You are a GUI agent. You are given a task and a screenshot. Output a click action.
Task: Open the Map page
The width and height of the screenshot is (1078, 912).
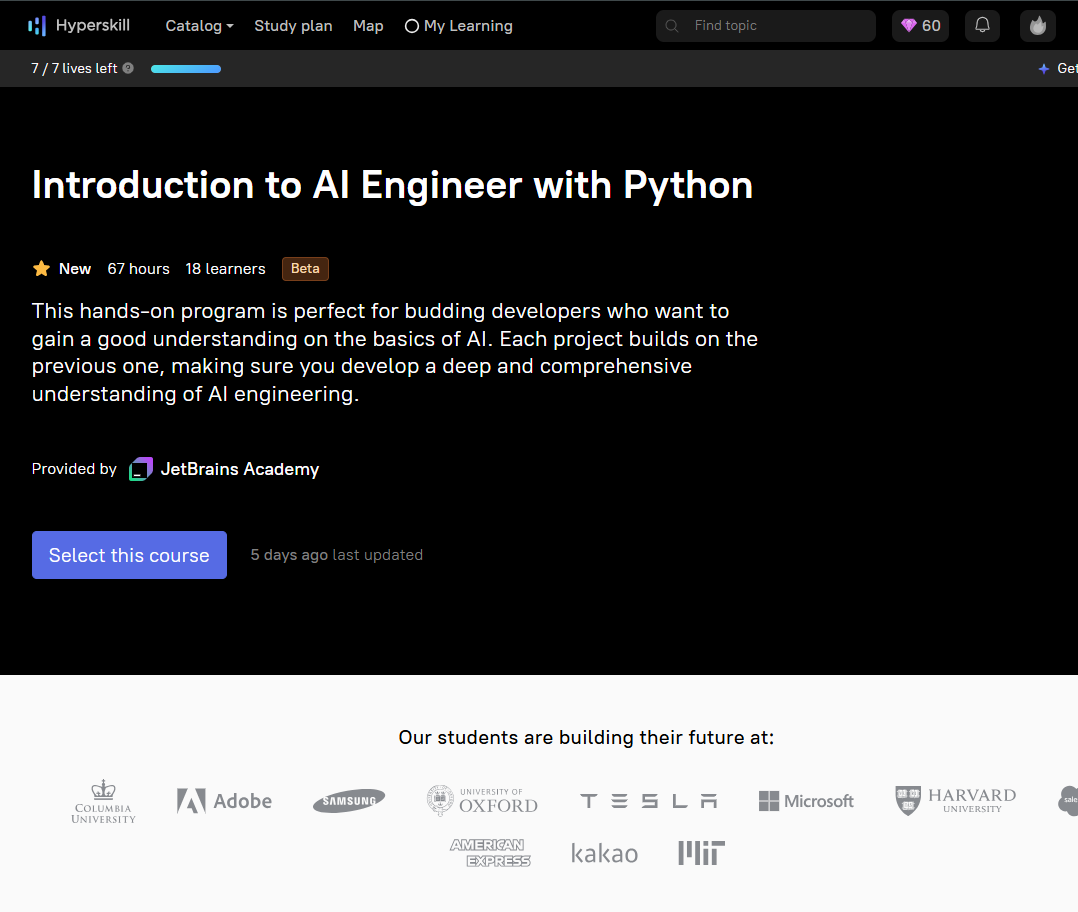pyautogui.click(x=368, y=26)
